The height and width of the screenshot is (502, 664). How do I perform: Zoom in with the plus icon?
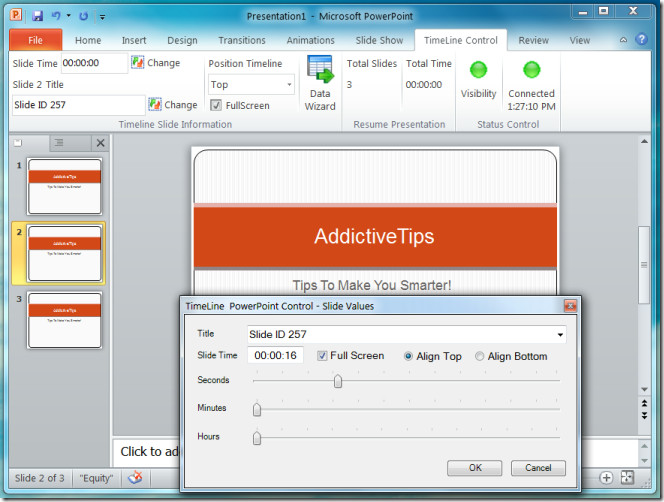606,478
